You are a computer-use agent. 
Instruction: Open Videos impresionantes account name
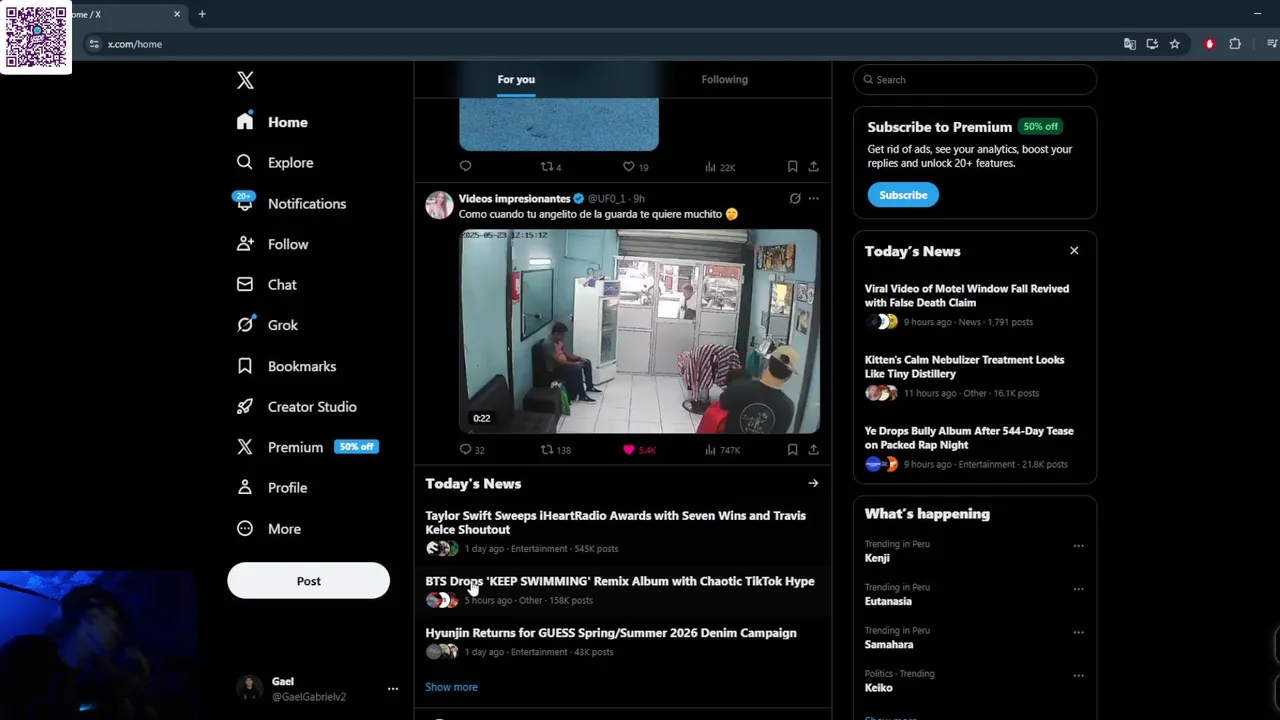coord(514,199)
